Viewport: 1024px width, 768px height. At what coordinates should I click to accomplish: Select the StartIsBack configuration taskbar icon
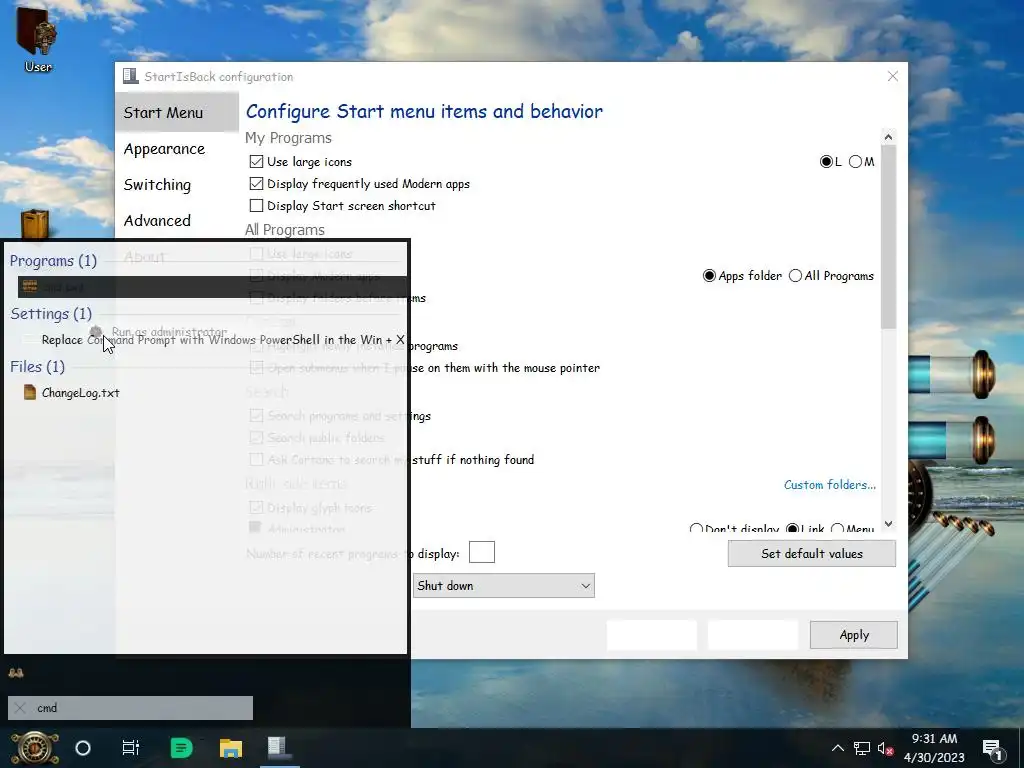tap(279, 748)
